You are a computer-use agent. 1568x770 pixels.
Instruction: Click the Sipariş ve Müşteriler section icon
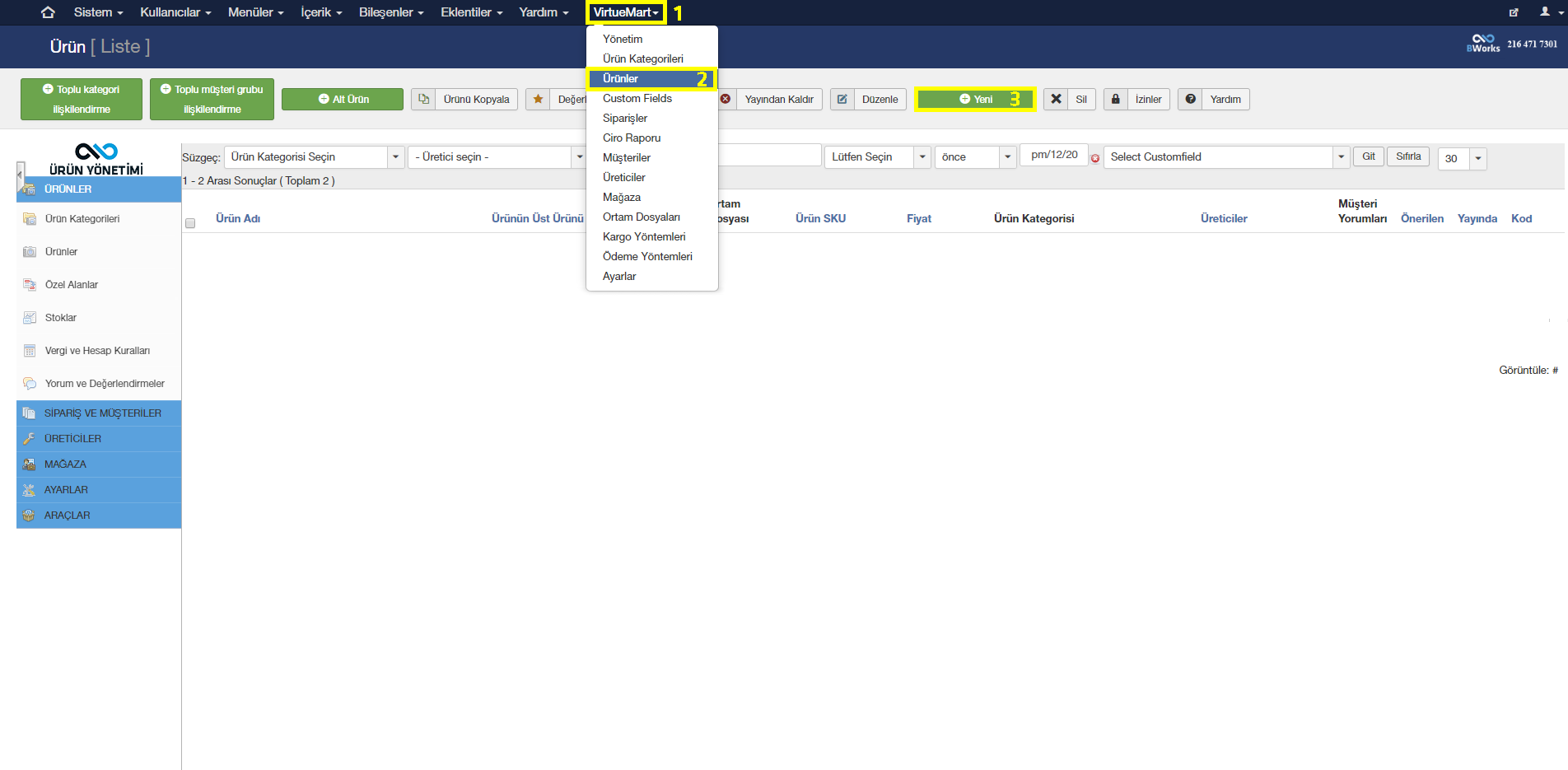pyautogui.click(x=29, y=413)
